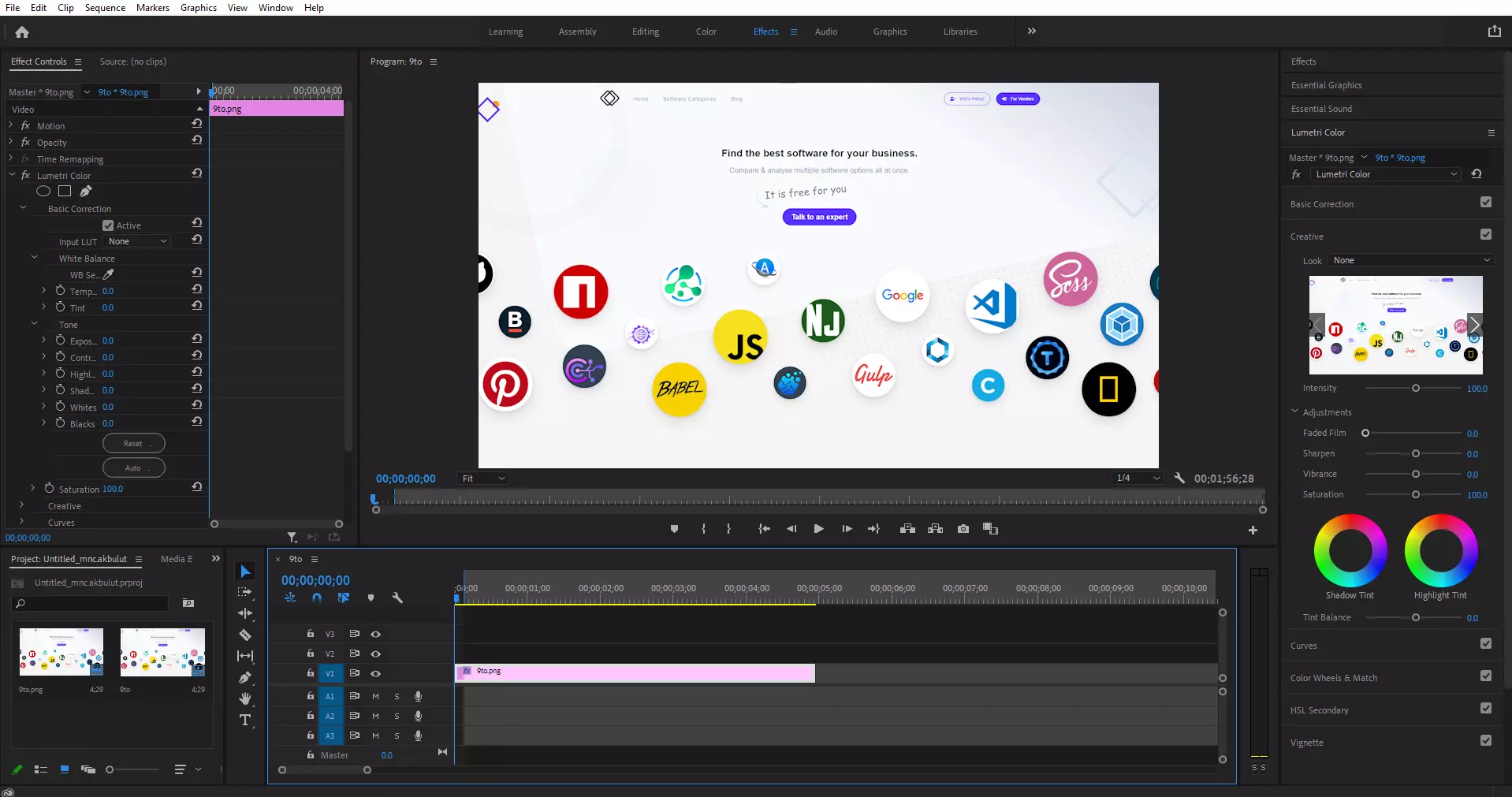The width and height of the screenshot is (1512, 797).
Task: Toggle Basic Correction checkbox in Lumetri panel
Action: (1486, 203)
